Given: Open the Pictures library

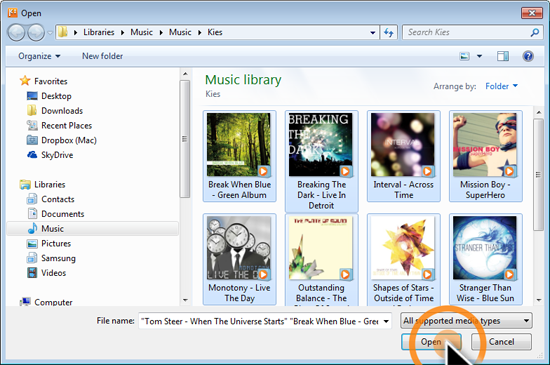Looking at the screenshot, I should [x=56, y=243].
